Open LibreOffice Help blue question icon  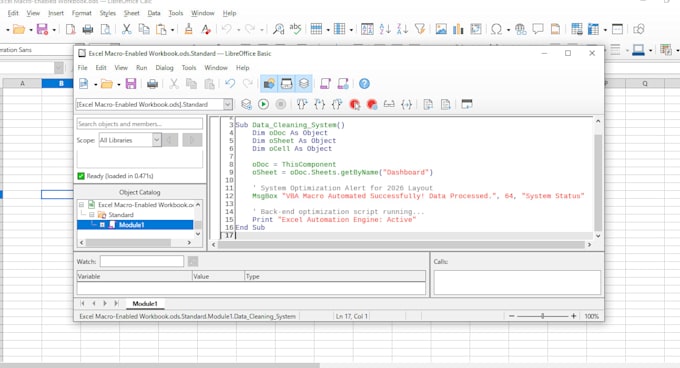click(364, 84)
